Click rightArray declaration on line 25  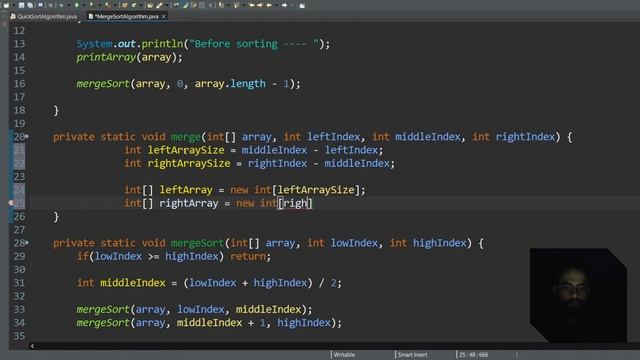189,203
